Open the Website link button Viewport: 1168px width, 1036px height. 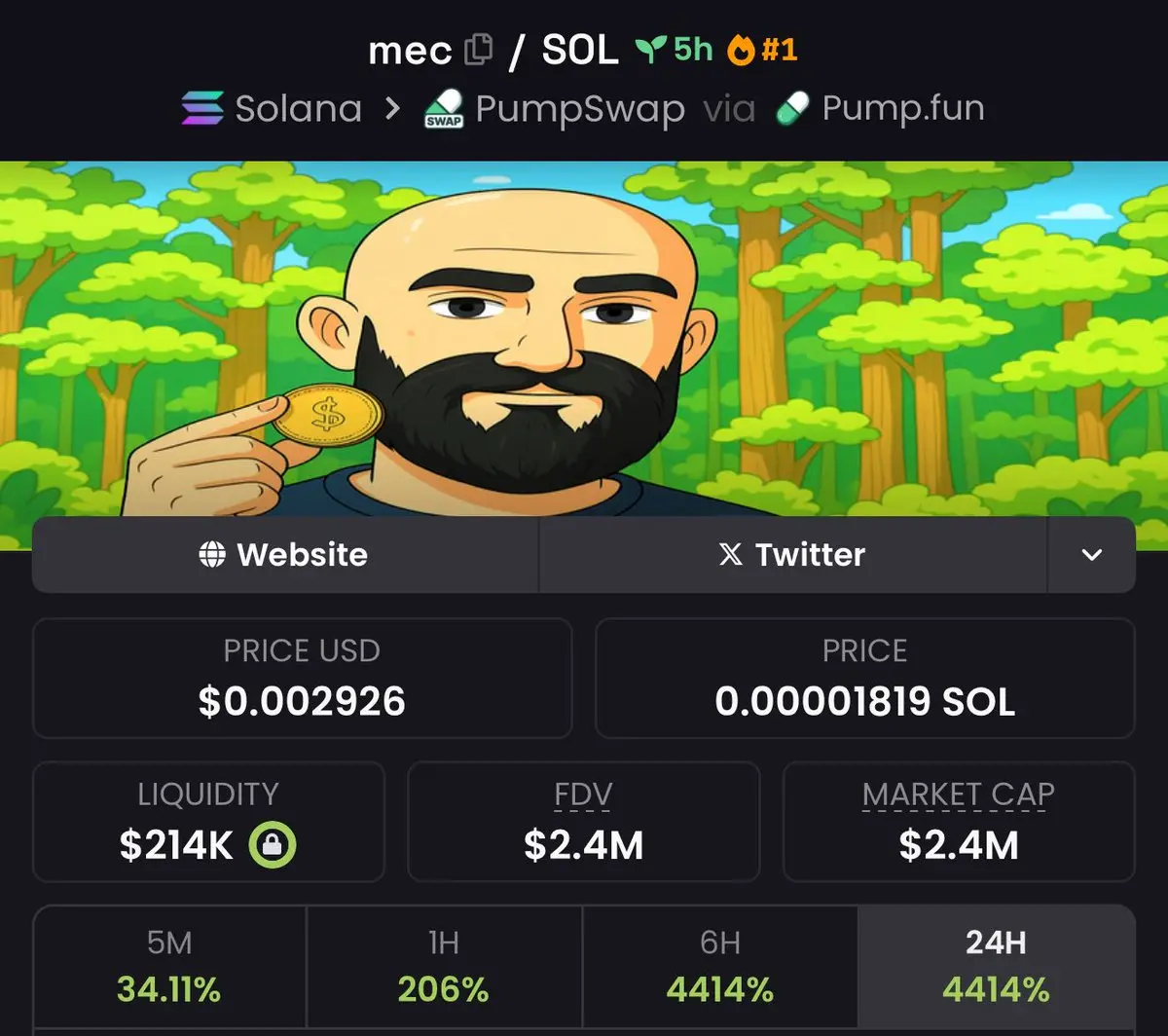[x=285, y=555]
